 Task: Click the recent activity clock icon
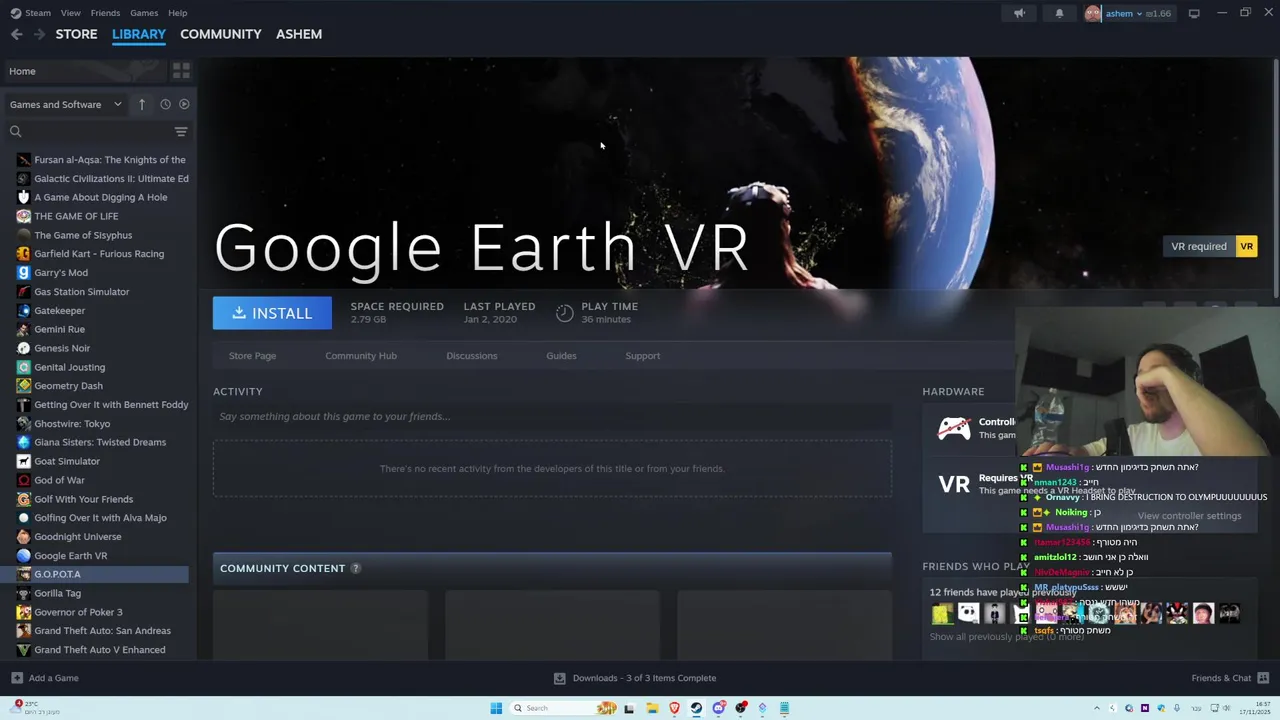point(165,104)
